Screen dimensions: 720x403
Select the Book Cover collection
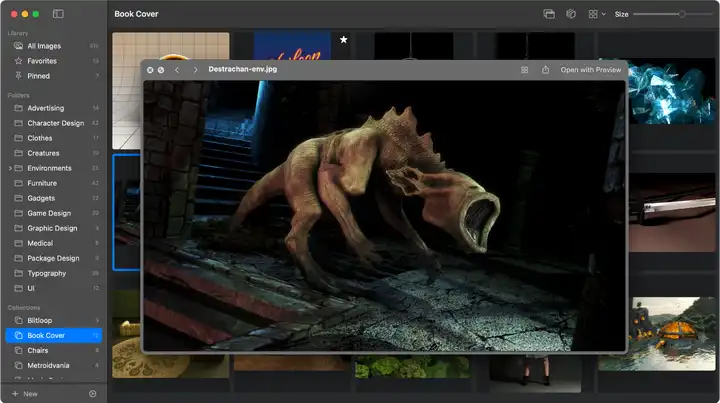click(x=54, y=336)
